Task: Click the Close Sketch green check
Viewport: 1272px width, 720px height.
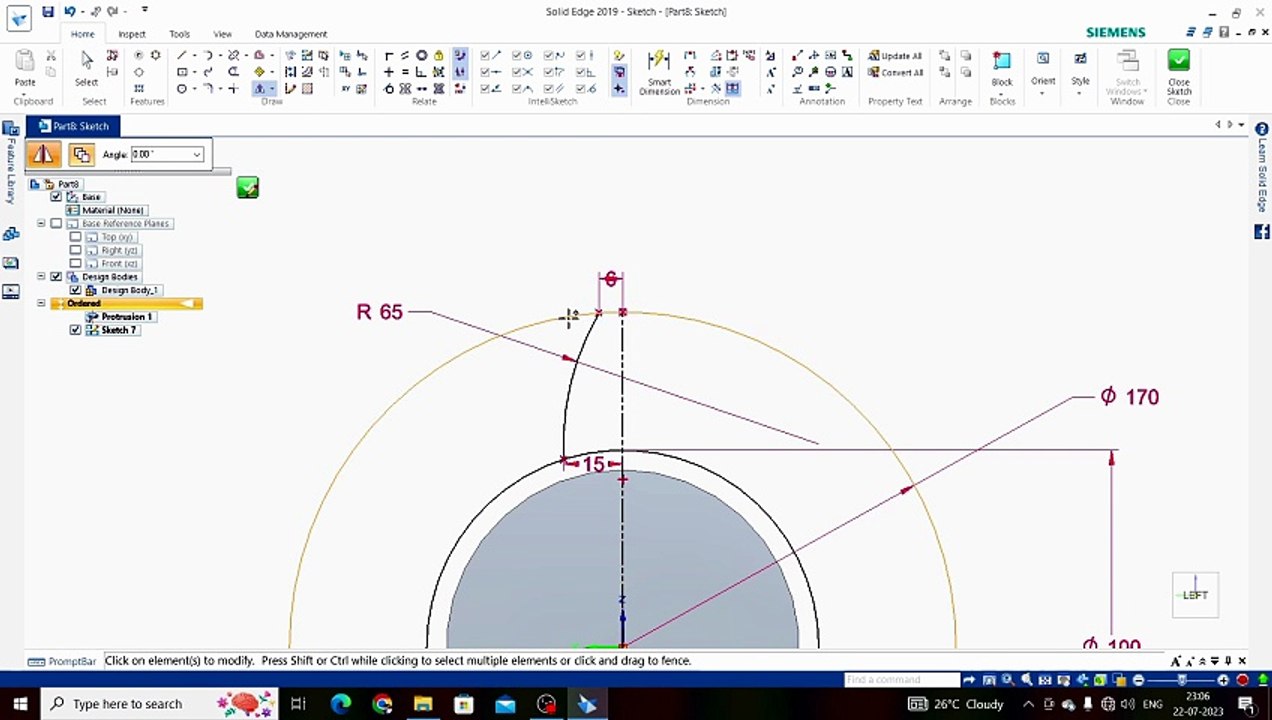Action: [x=1179, y=61]
